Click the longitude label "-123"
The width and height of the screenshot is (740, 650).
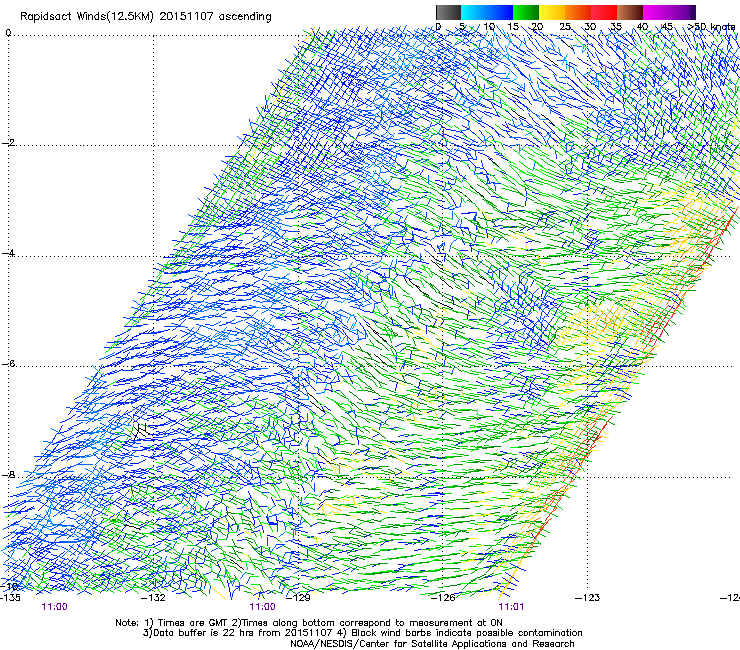click(x=588, y=598)
